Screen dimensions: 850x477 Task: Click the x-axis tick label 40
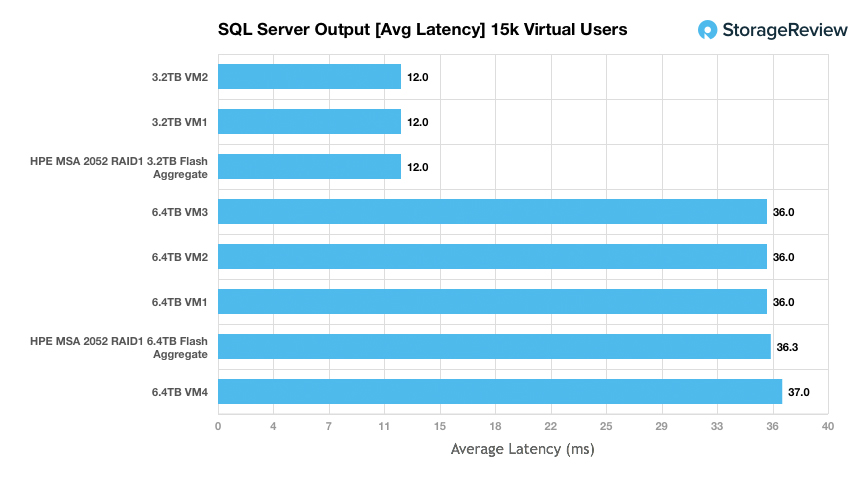[x=828, y=426]
